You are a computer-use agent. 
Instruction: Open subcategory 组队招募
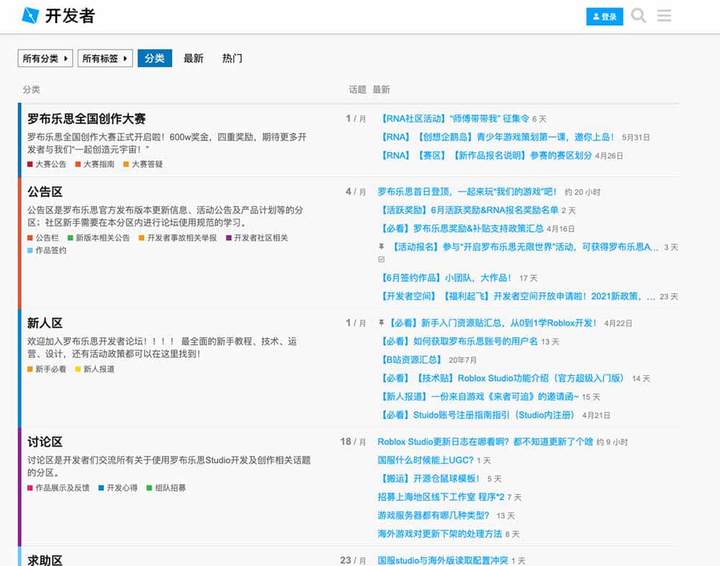tap(167, 488)
